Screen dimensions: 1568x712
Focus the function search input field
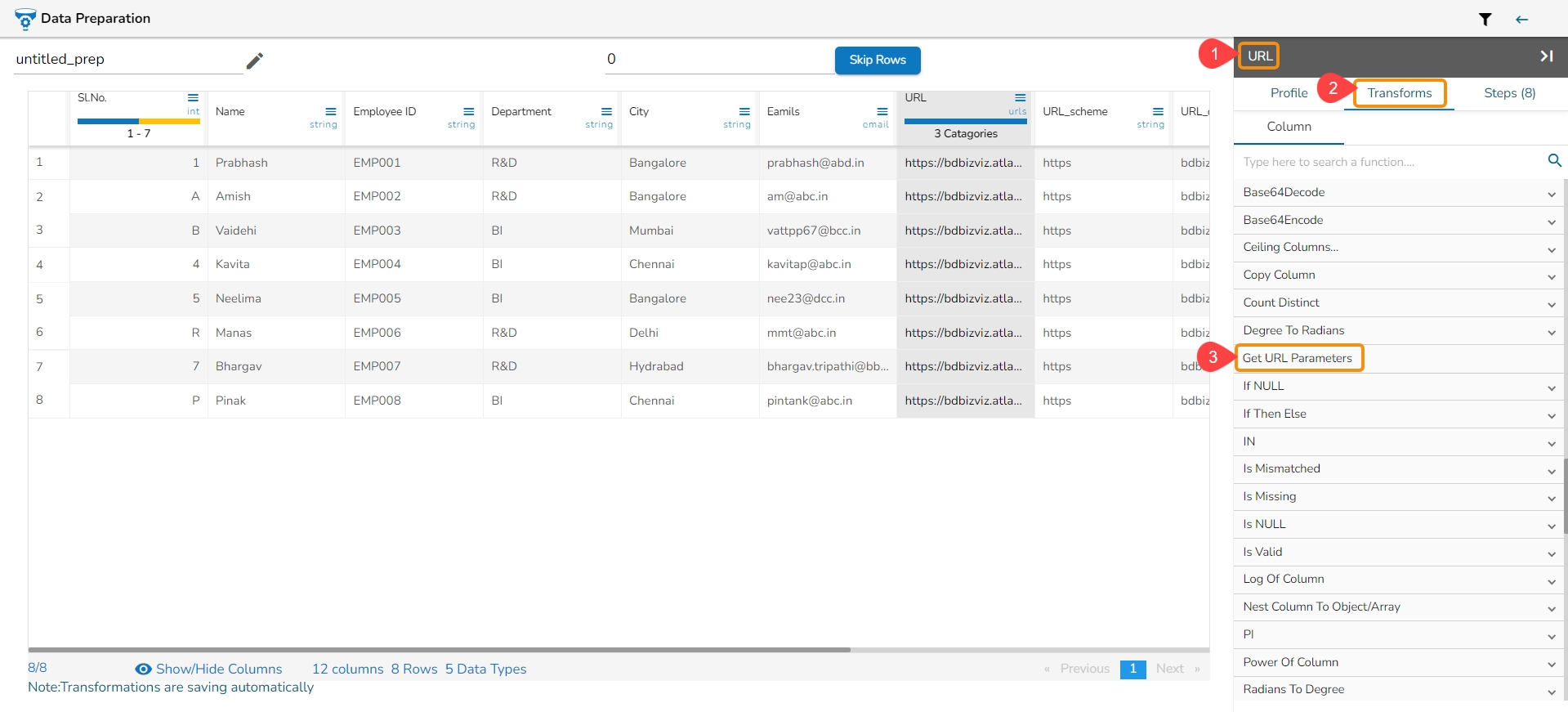click(x=1389, y=162)
